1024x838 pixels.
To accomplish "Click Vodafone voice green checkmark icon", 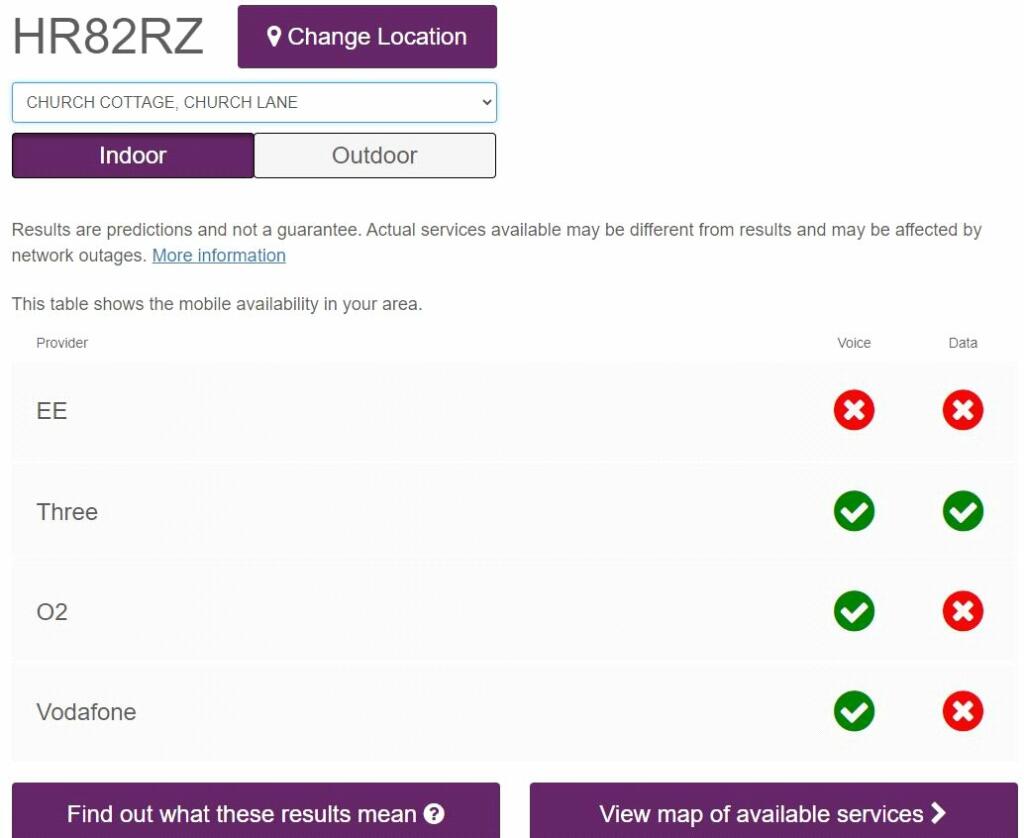I will [854, 712].
